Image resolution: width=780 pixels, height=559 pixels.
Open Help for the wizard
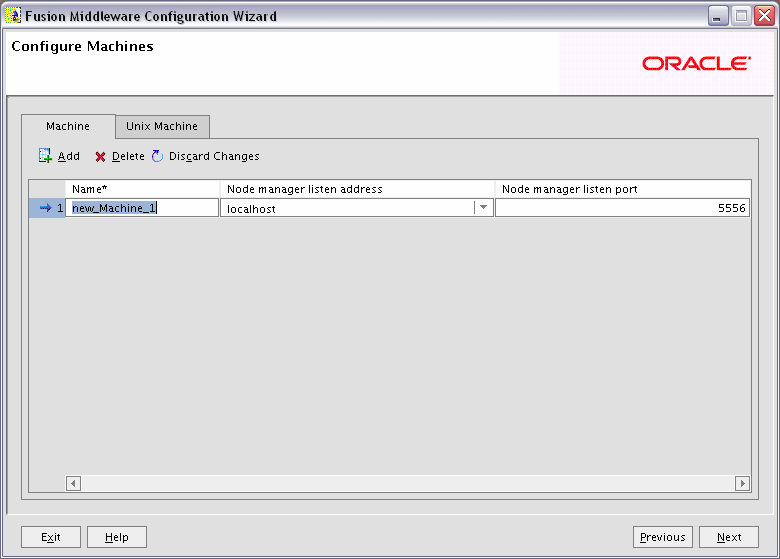tap(117, 537)
